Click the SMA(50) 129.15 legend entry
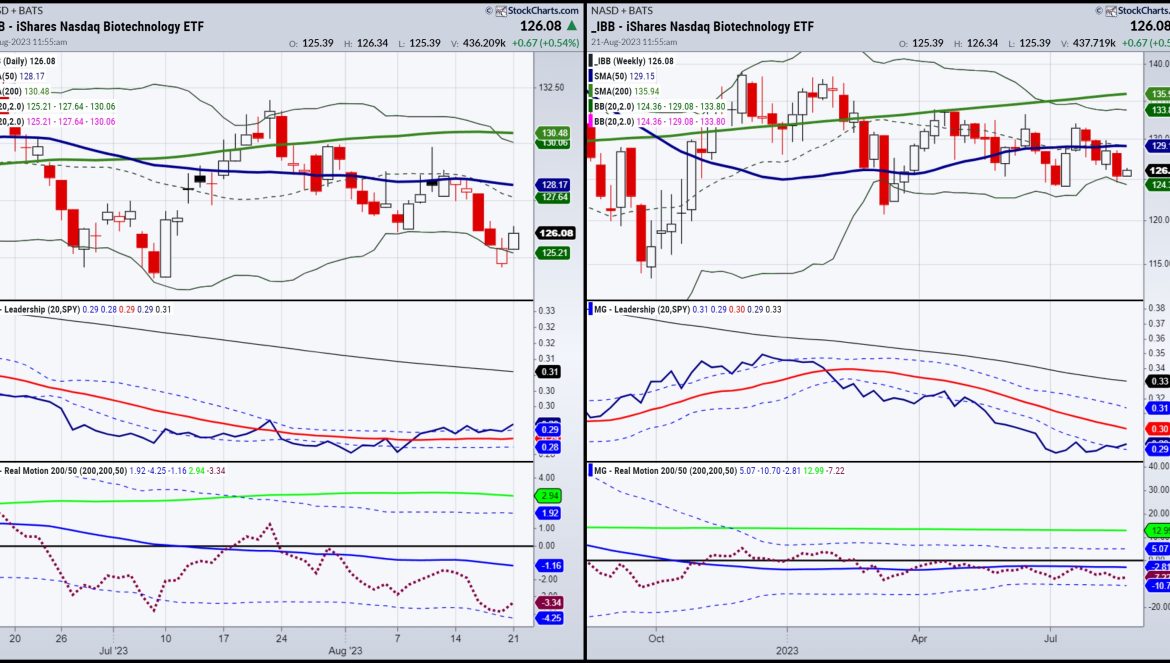 pyautogui.click(x=624, y=76)
